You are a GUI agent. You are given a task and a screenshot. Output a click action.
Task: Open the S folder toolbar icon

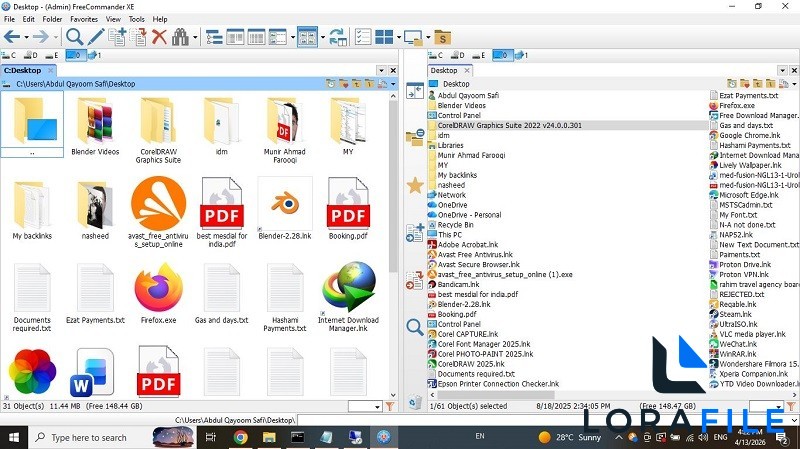[x=442, y=38]
